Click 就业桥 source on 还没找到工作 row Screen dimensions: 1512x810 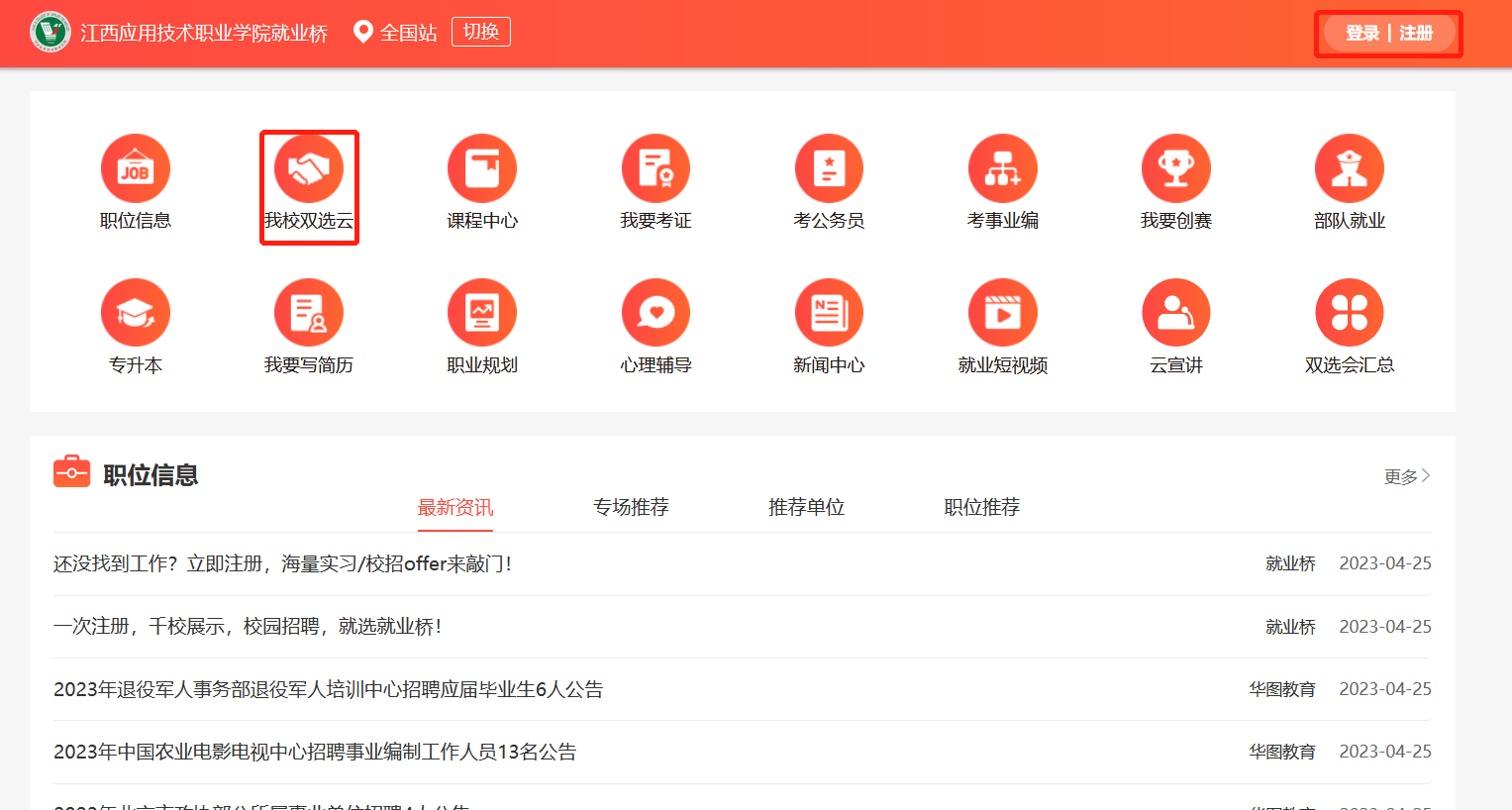pos(1290,563)
